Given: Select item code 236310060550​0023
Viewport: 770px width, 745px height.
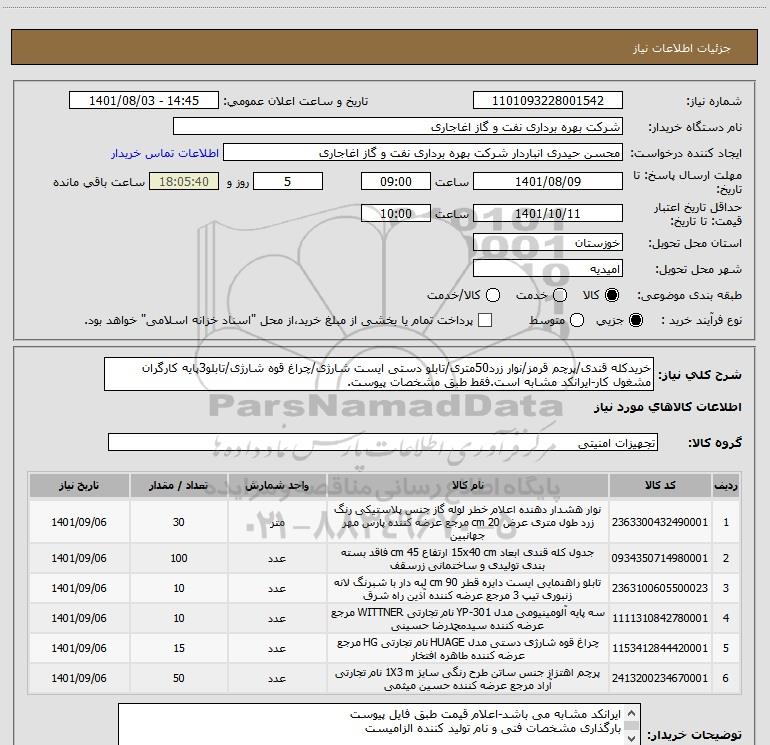Looking at the screenshot, I should pos(660,588).
